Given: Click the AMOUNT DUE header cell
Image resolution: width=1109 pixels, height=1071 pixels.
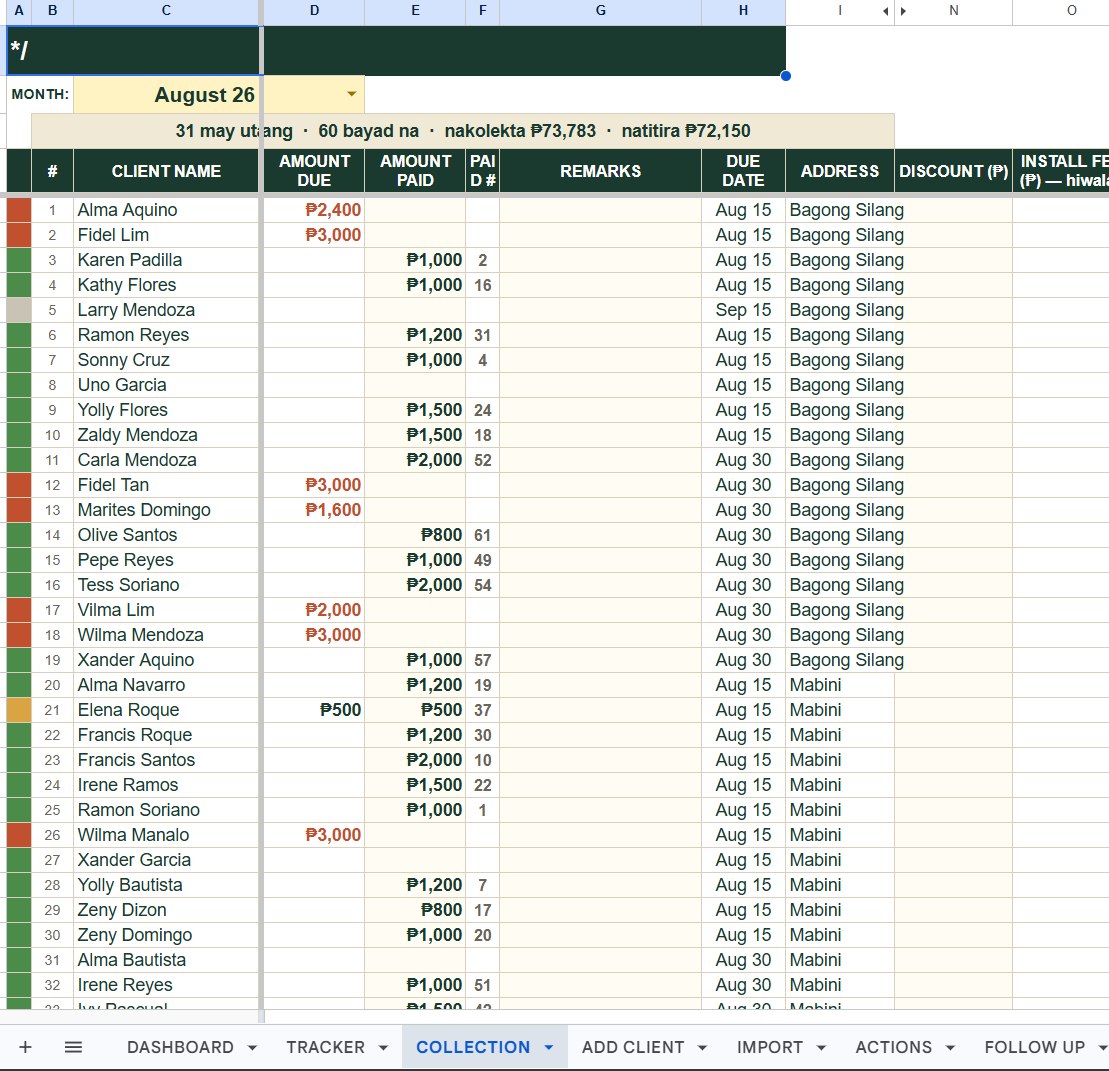Looking at the screenshot, I should tap(314, 170).
